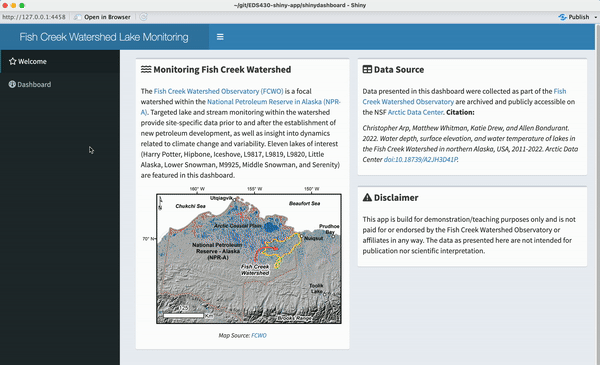Toggle the sidebar with the hamburger icon
Viewport: 600px width, 365px height.
pos(220,37)
